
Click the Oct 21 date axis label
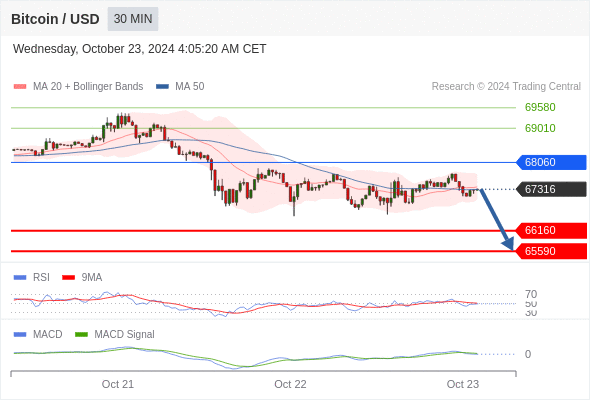[x=118, y=384]
